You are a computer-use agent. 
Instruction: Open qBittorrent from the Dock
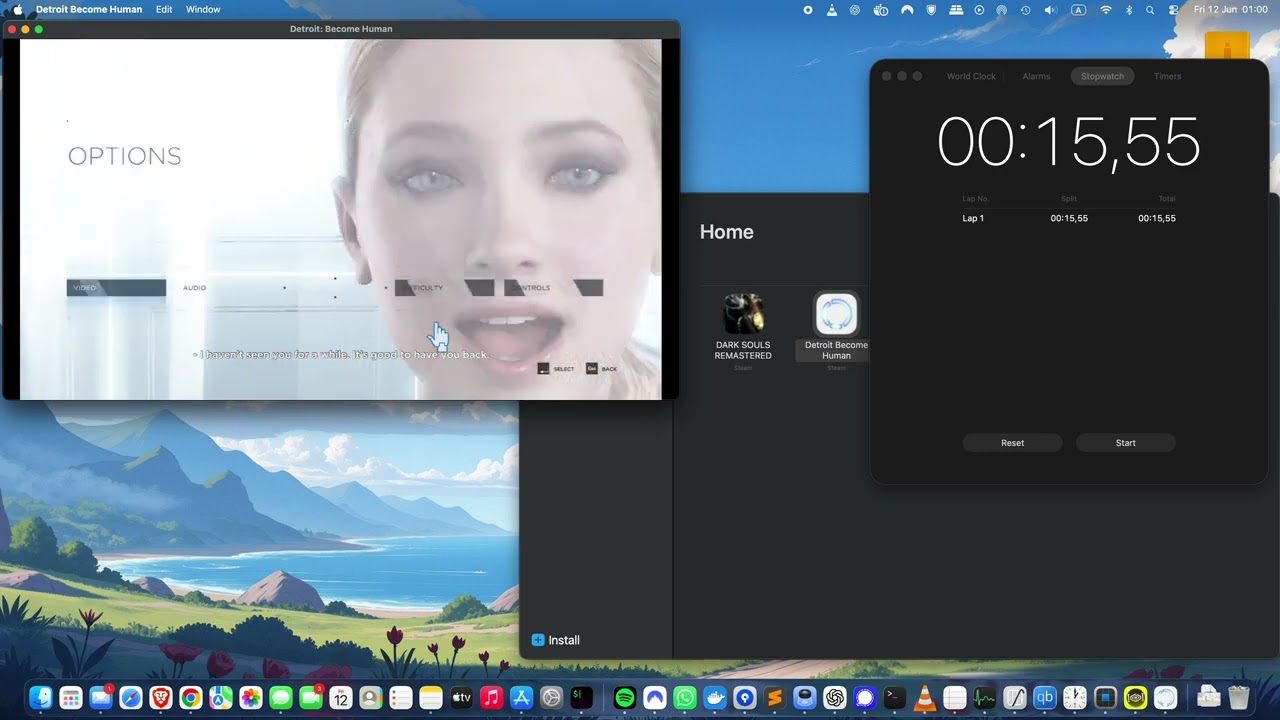point(1045,698)
